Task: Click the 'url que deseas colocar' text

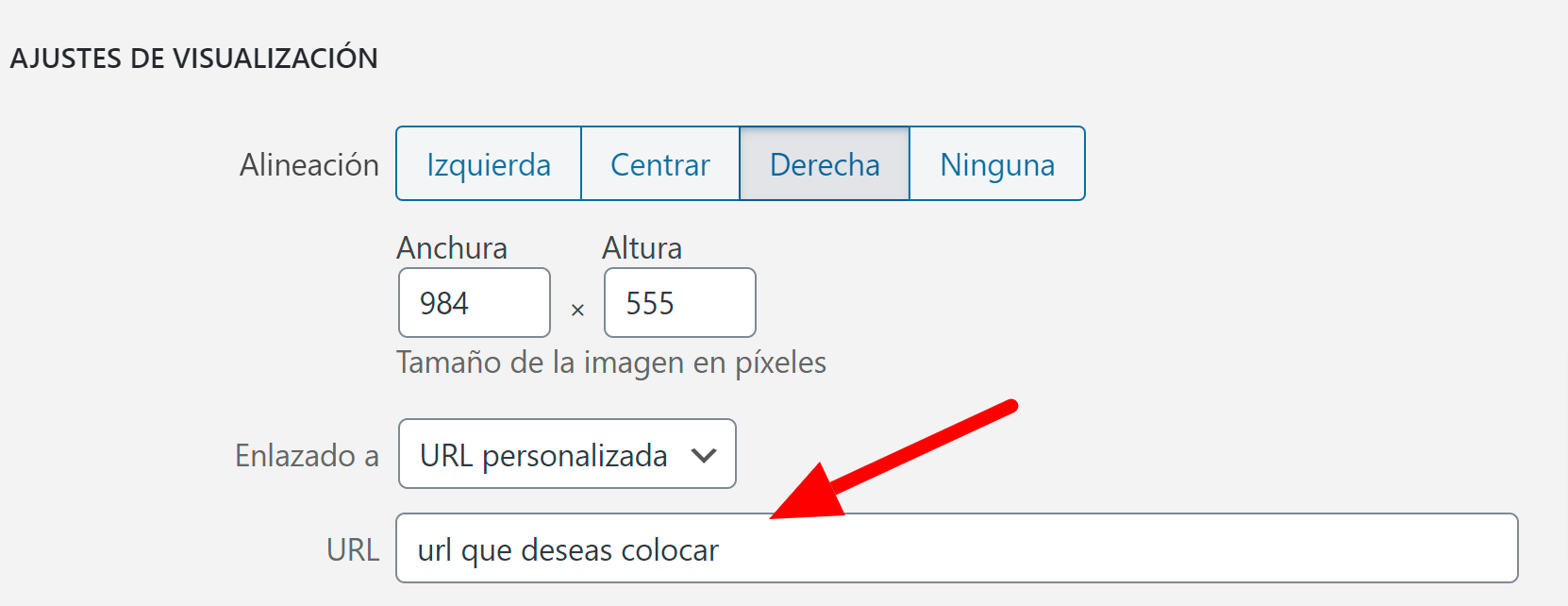Action: (x=568, y=549)
